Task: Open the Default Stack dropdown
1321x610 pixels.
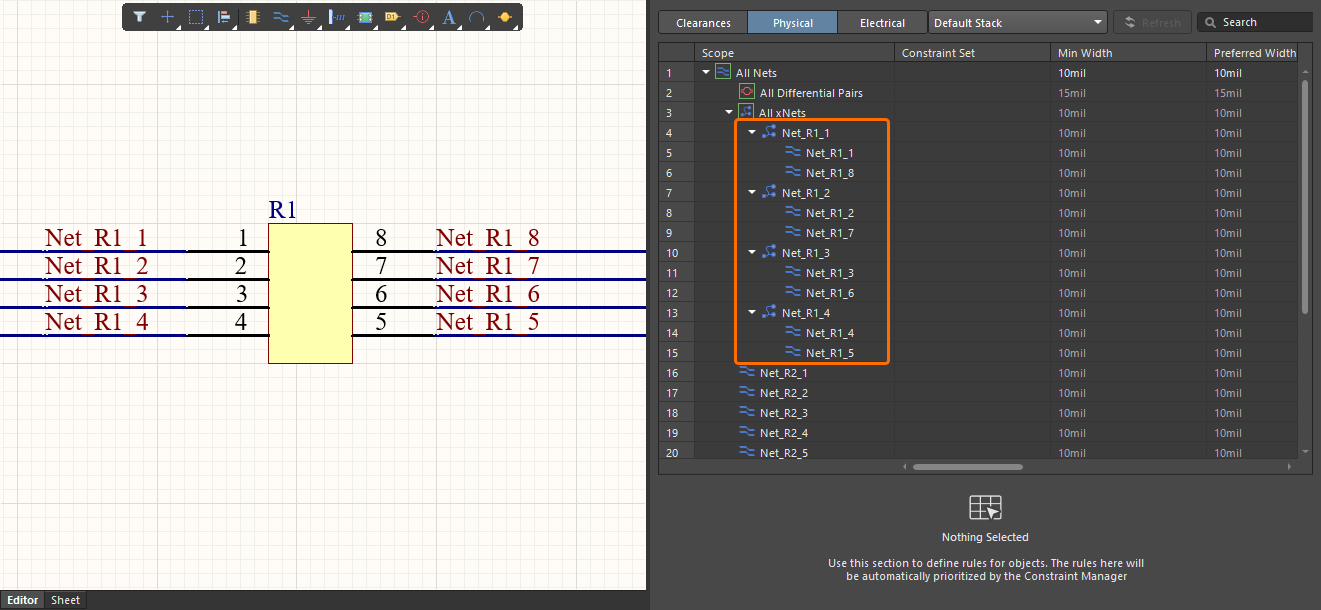Action: [1017, 22]
